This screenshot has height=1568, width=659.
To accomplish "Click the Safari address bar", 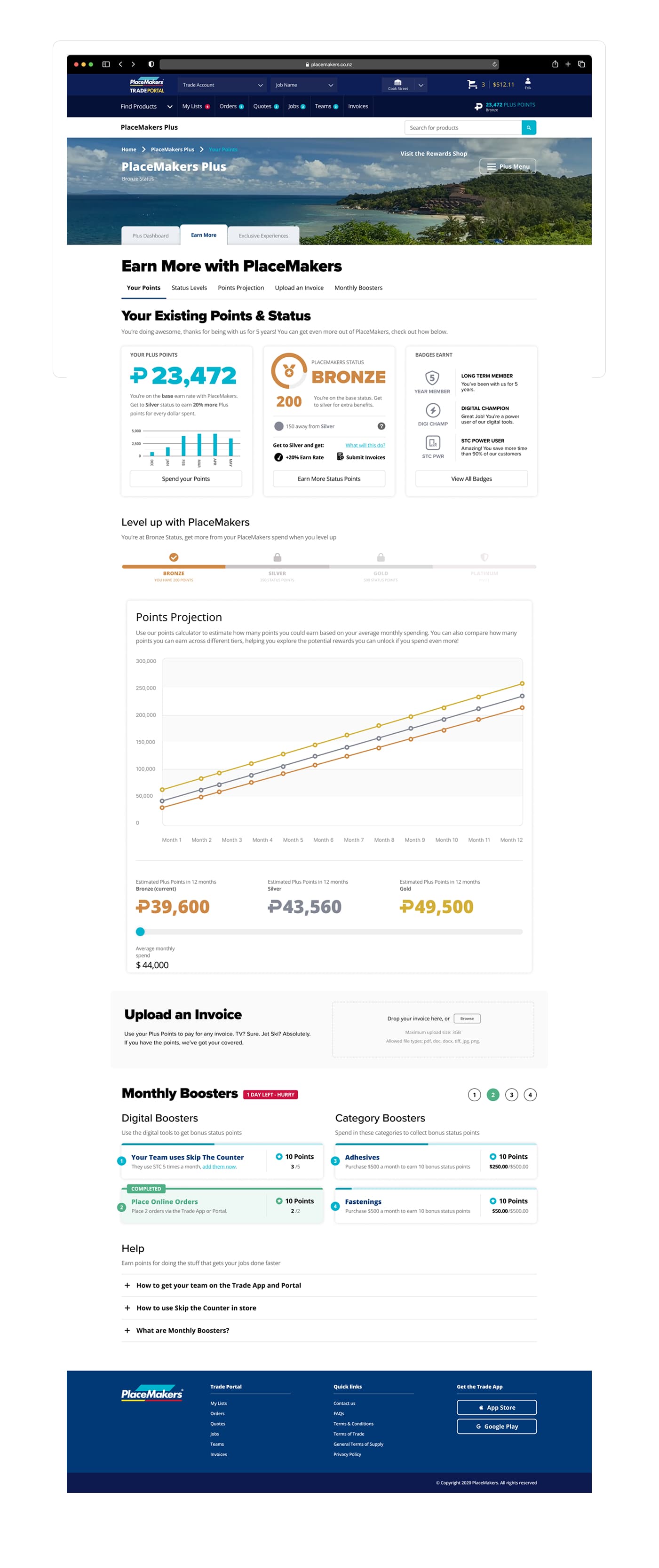I will (x=329, y=64).
